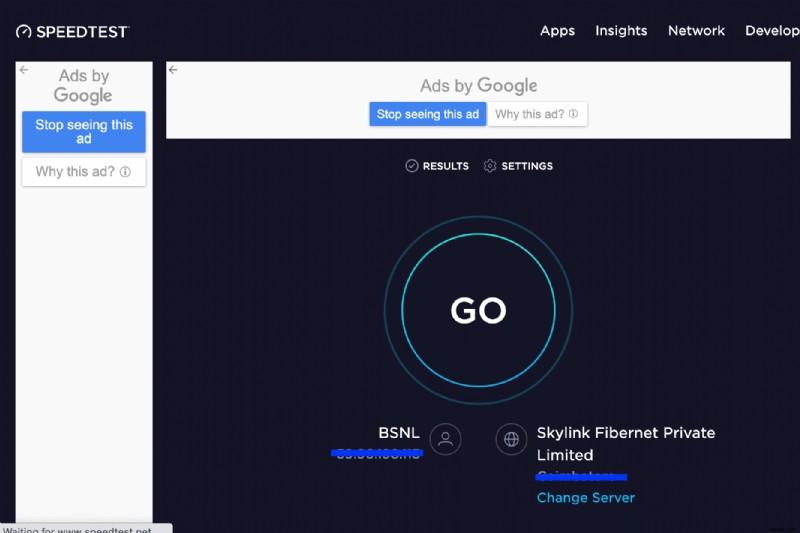Click the Ads by Google label in top banner

478,86
